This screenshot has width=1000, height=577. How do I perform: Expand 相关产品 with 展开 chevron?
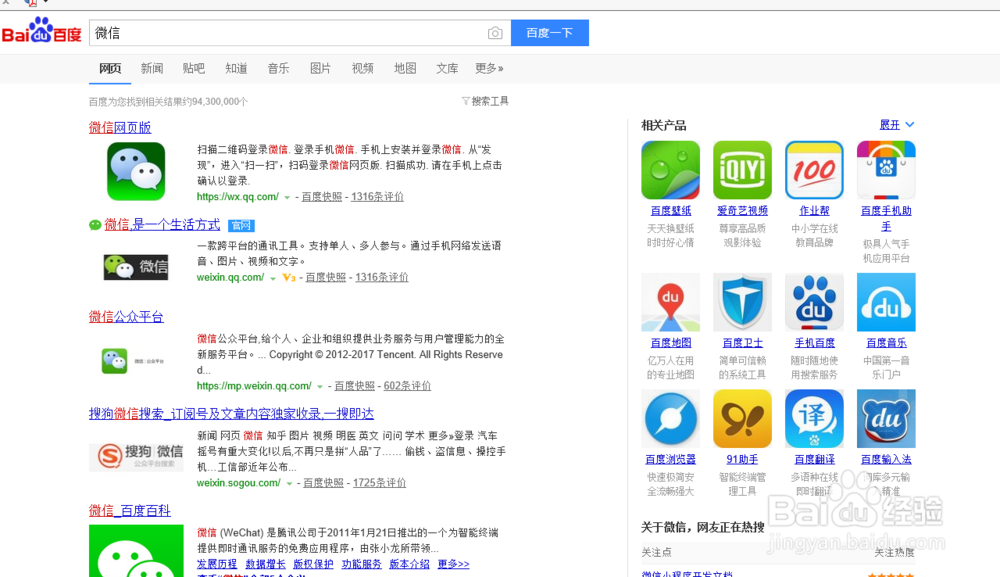pos(897,125)
